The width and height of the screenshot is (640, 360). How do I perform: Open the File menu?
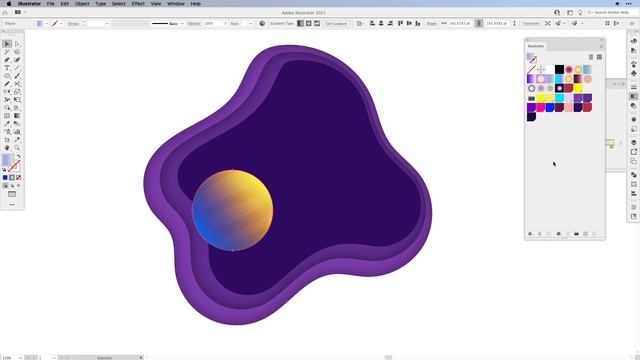coord(50,4)
